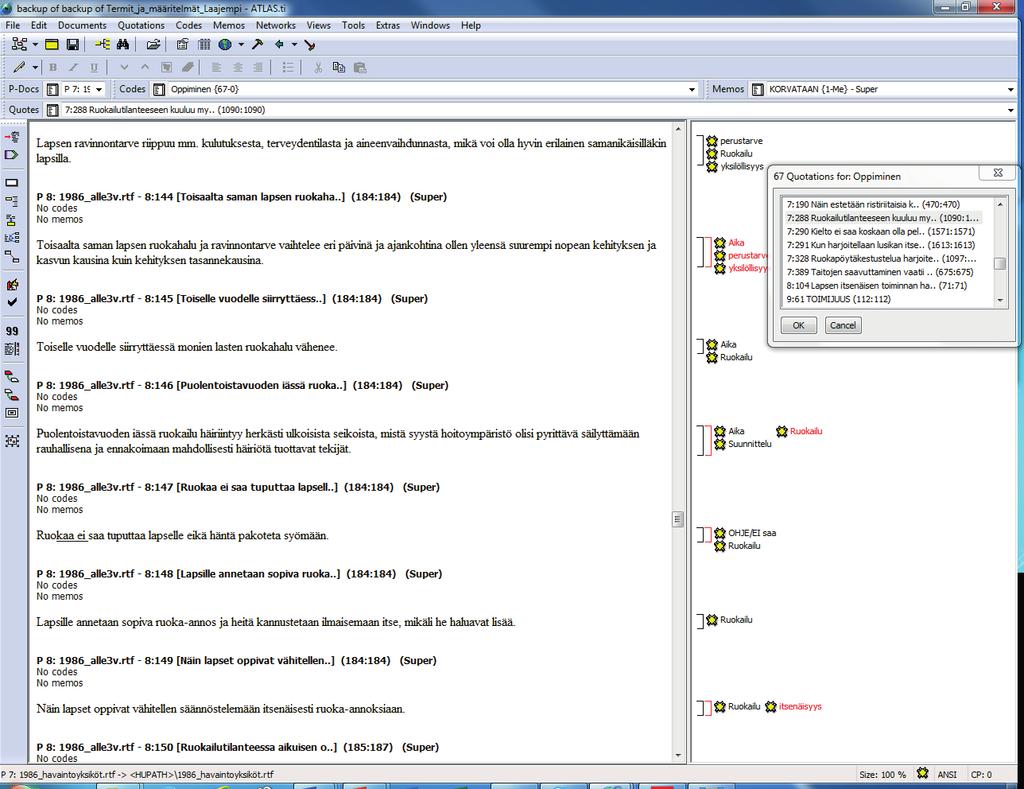The image size is (1024, 789).
Task: Click the Quotes label button
Action: [x=24, y=110]
